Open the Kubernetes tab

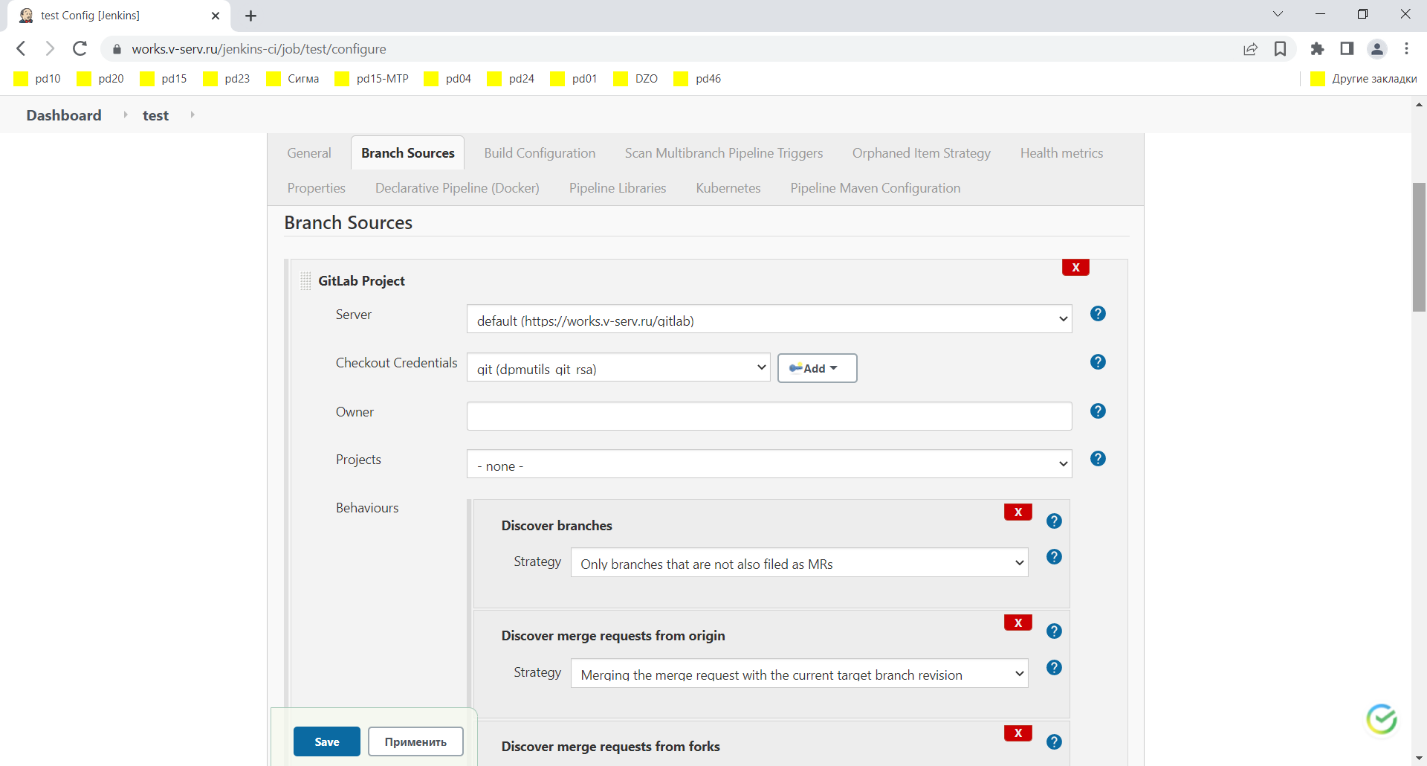[x=728, y=188]
